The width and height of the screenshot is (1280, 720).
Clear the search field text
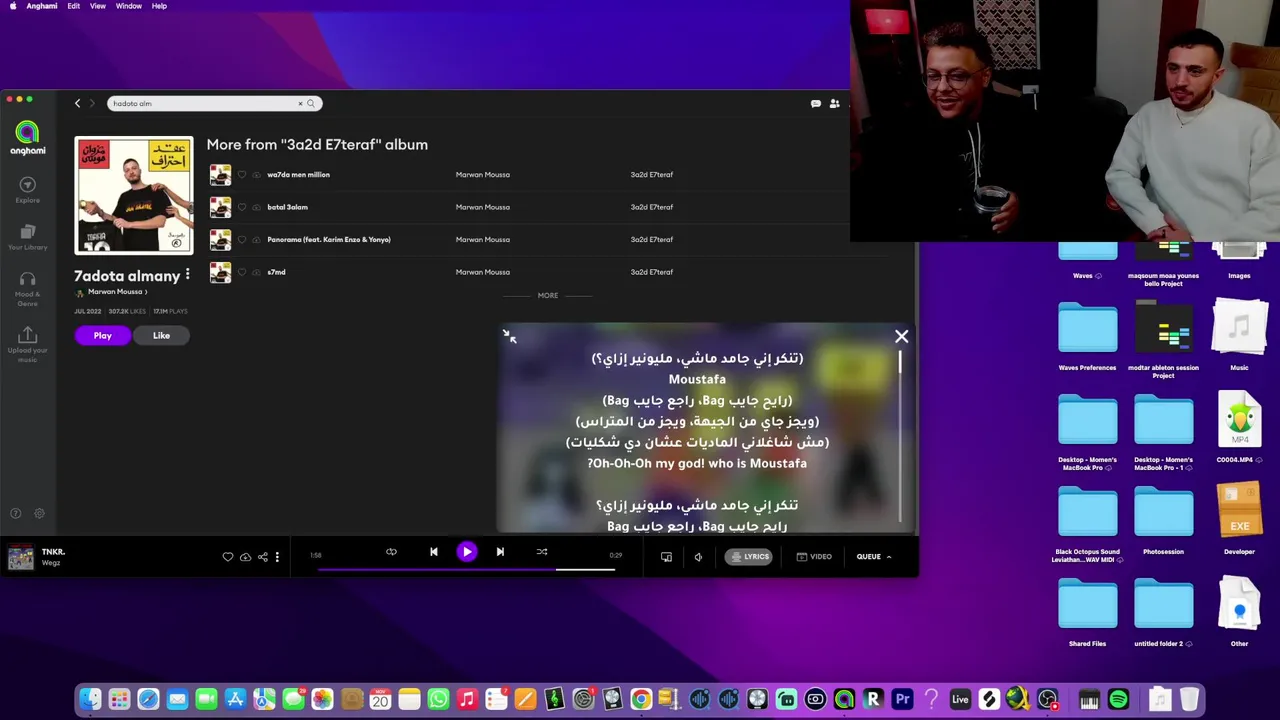click(299, 103)
